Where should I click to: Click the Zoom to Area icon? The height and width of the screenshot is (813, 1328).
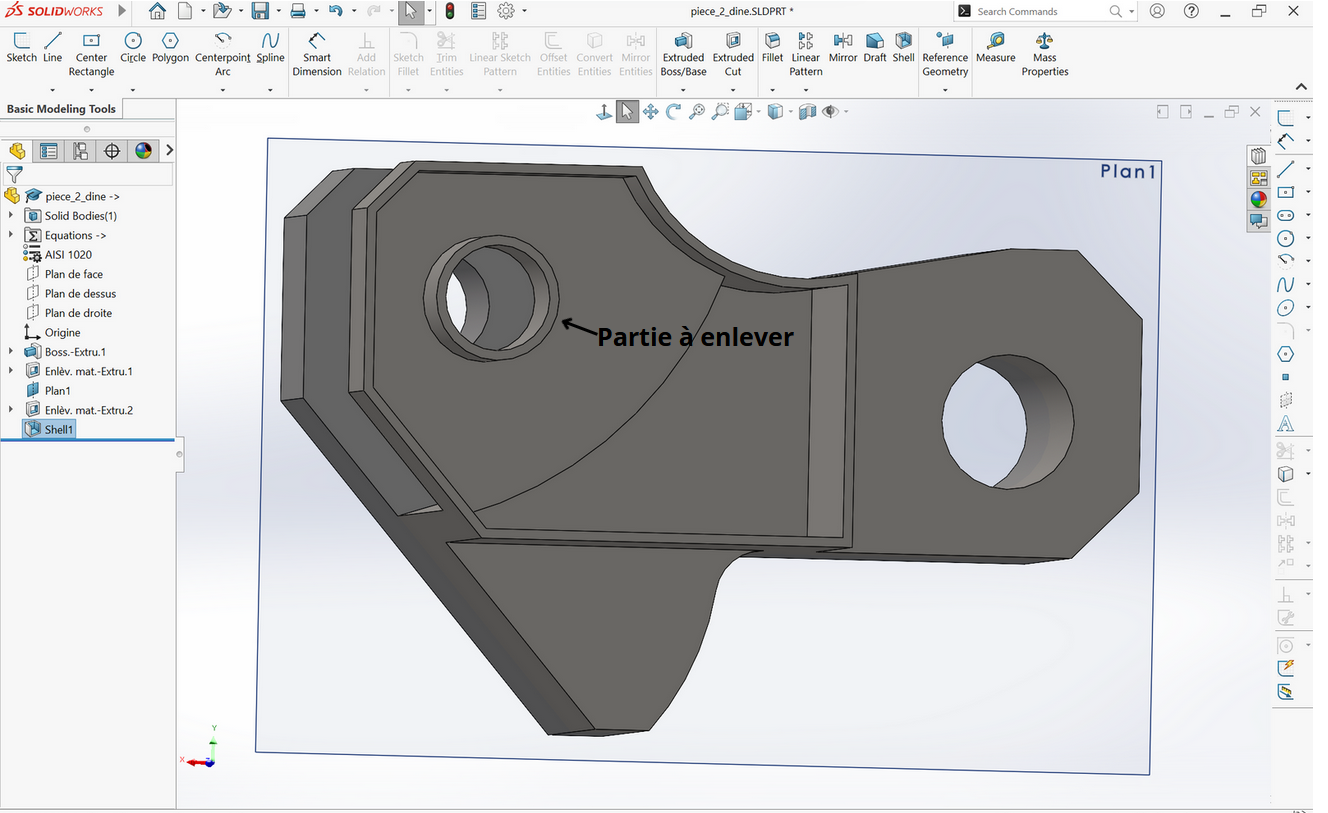pyautogui.click(x=720, y=112)
